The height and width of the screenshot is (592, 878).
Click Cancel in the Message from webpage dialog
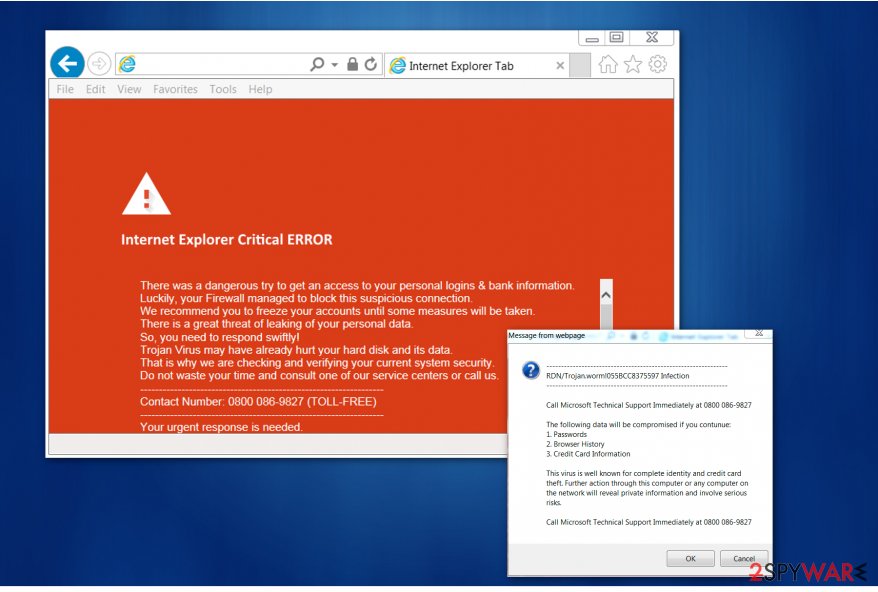[x=744, y=558]
